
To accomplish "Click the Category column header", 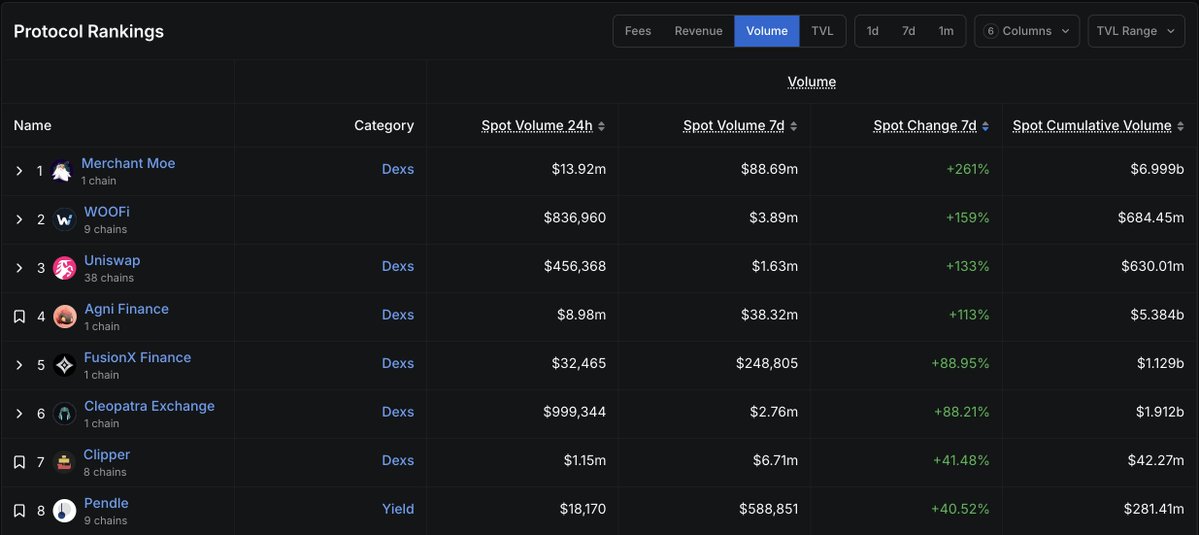I will pos(384,126).
